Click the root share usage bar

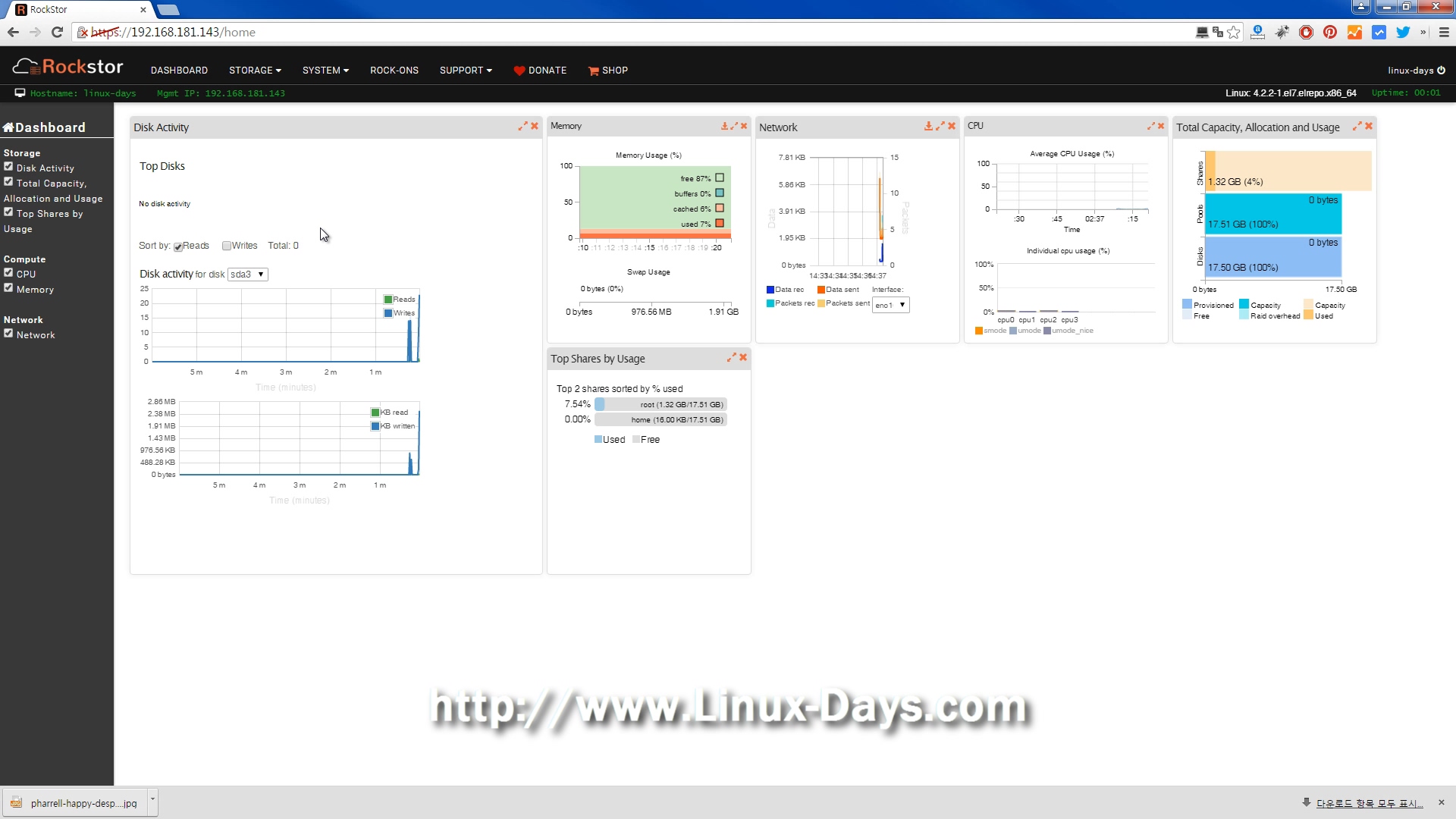point(661,404)
